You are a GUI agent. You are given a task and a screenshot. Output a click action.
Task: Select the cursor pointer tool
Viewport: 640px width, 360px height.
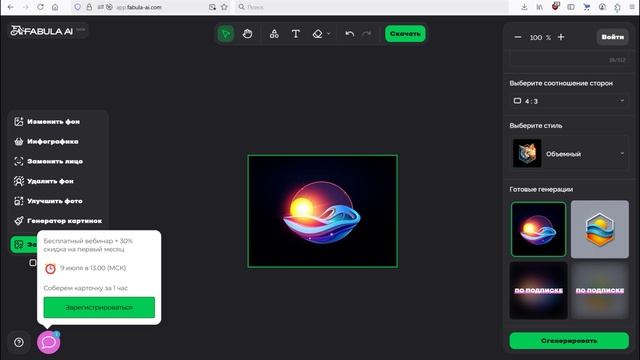pos(226,34)
